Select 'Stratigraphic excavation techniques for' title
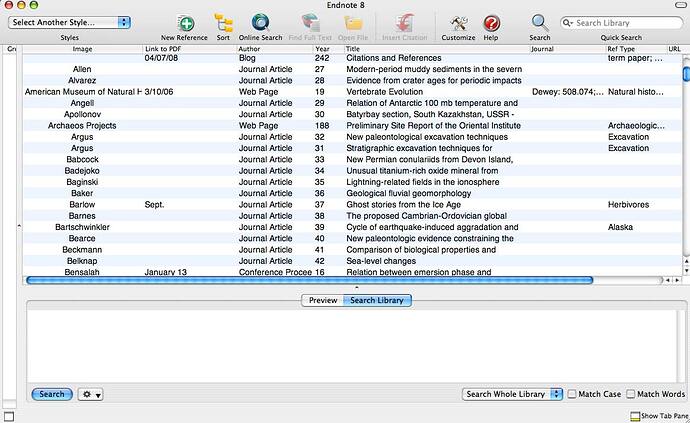This screenshot has height=423, width=690. [419, 148]
